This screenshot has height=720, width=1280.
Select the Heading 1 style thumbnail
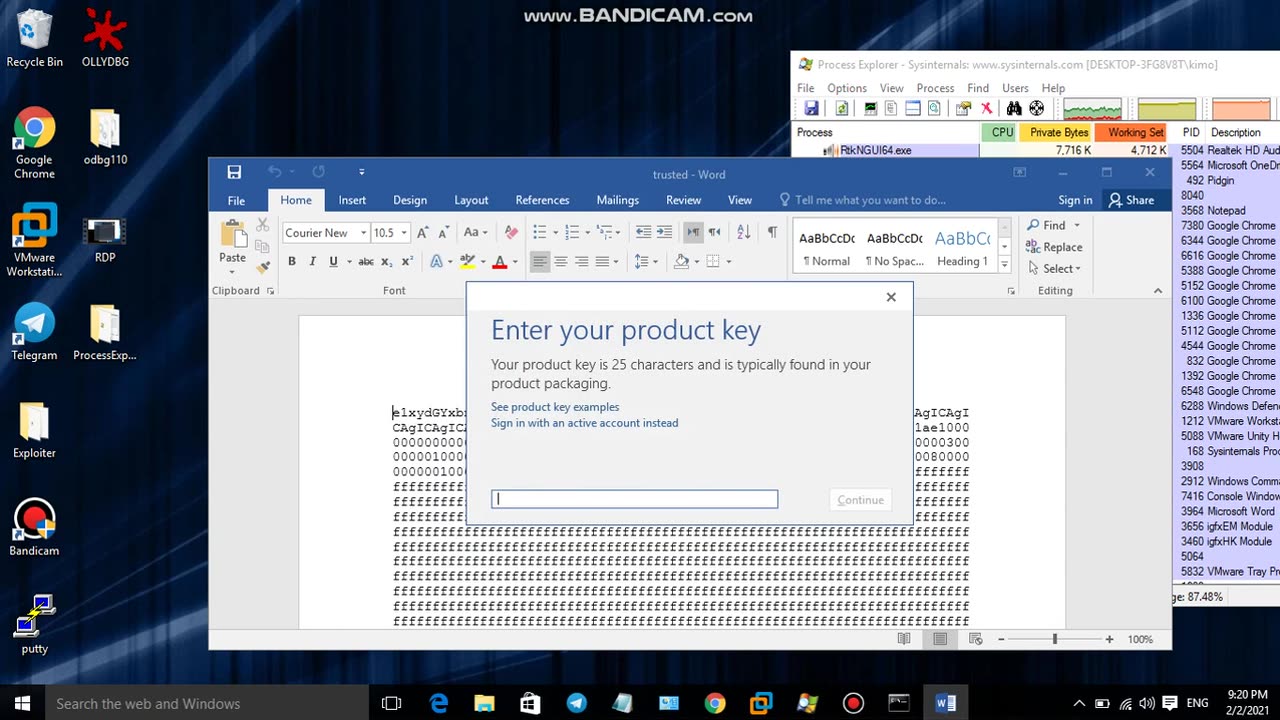point(962,248)
